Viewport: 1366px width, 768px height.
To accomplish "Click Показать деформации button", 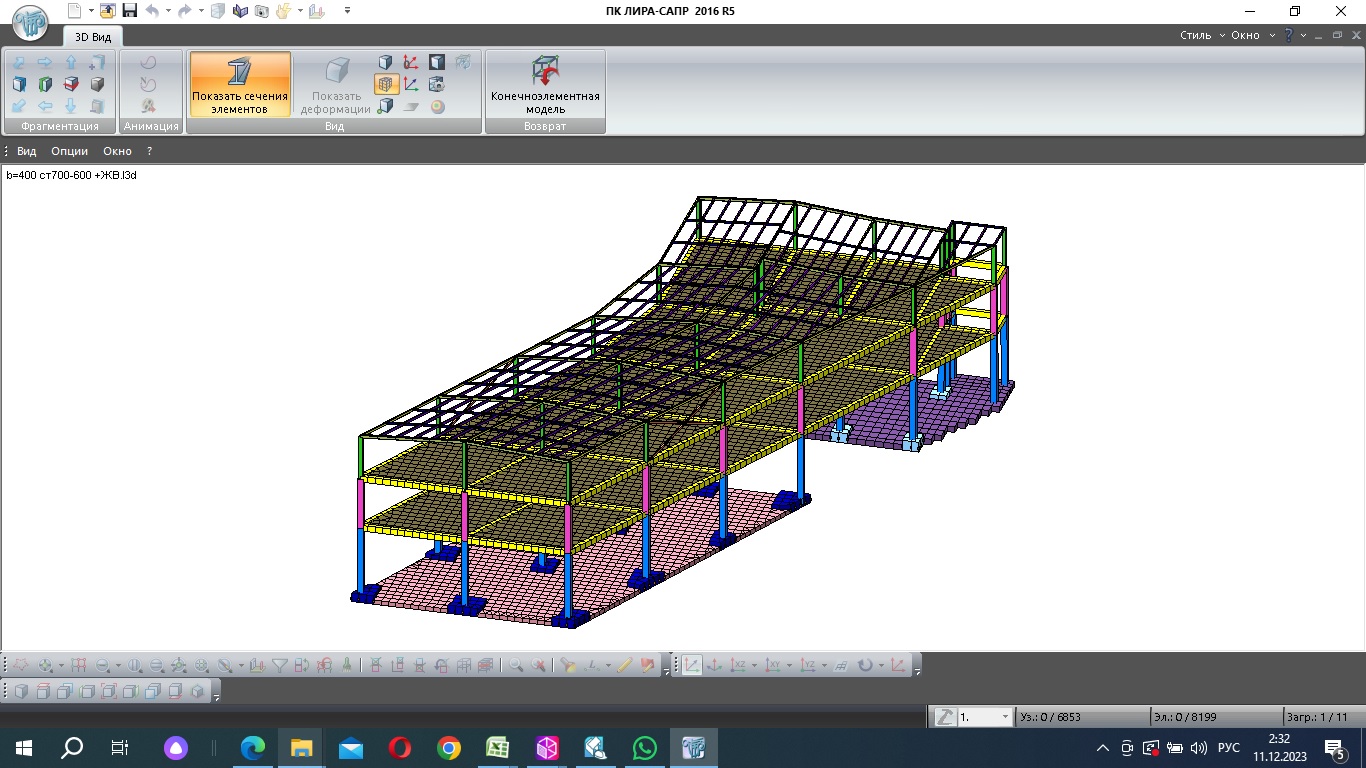I will (x=336, y=85).
